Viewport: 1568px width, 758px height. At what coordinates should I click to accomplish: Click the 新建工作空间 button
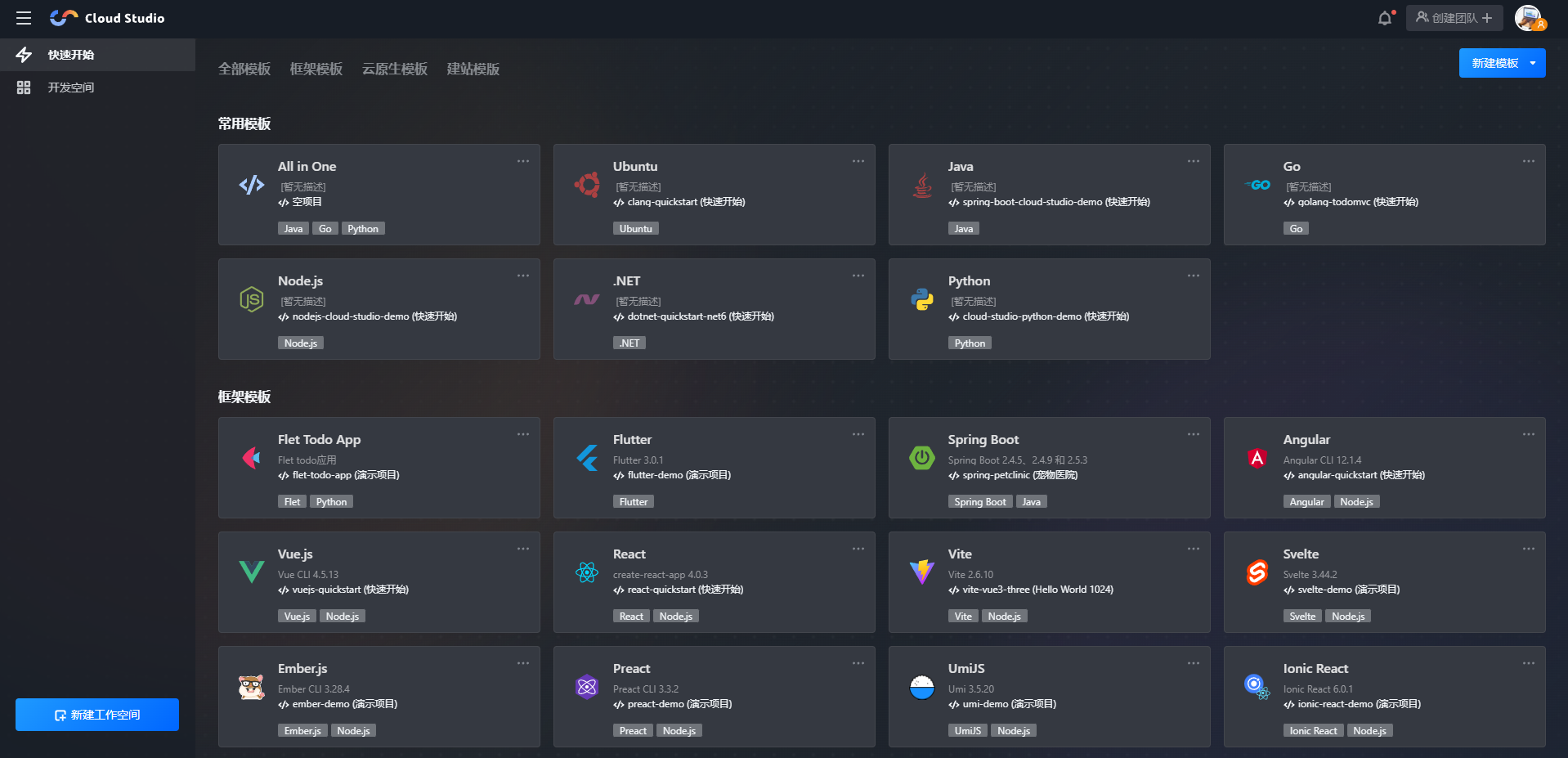click(x=97, y=715)
